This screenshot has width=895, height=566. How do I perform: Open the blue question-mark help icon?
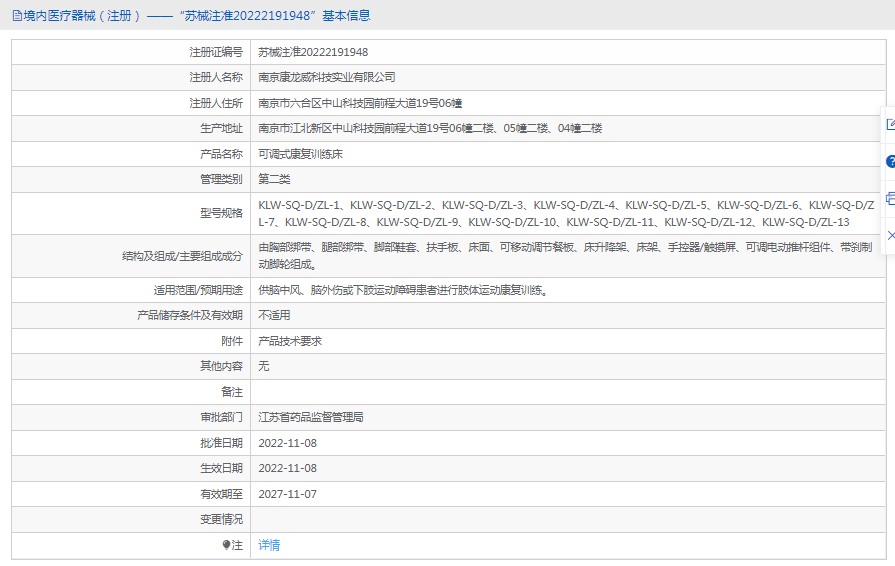tap(890, 161)
